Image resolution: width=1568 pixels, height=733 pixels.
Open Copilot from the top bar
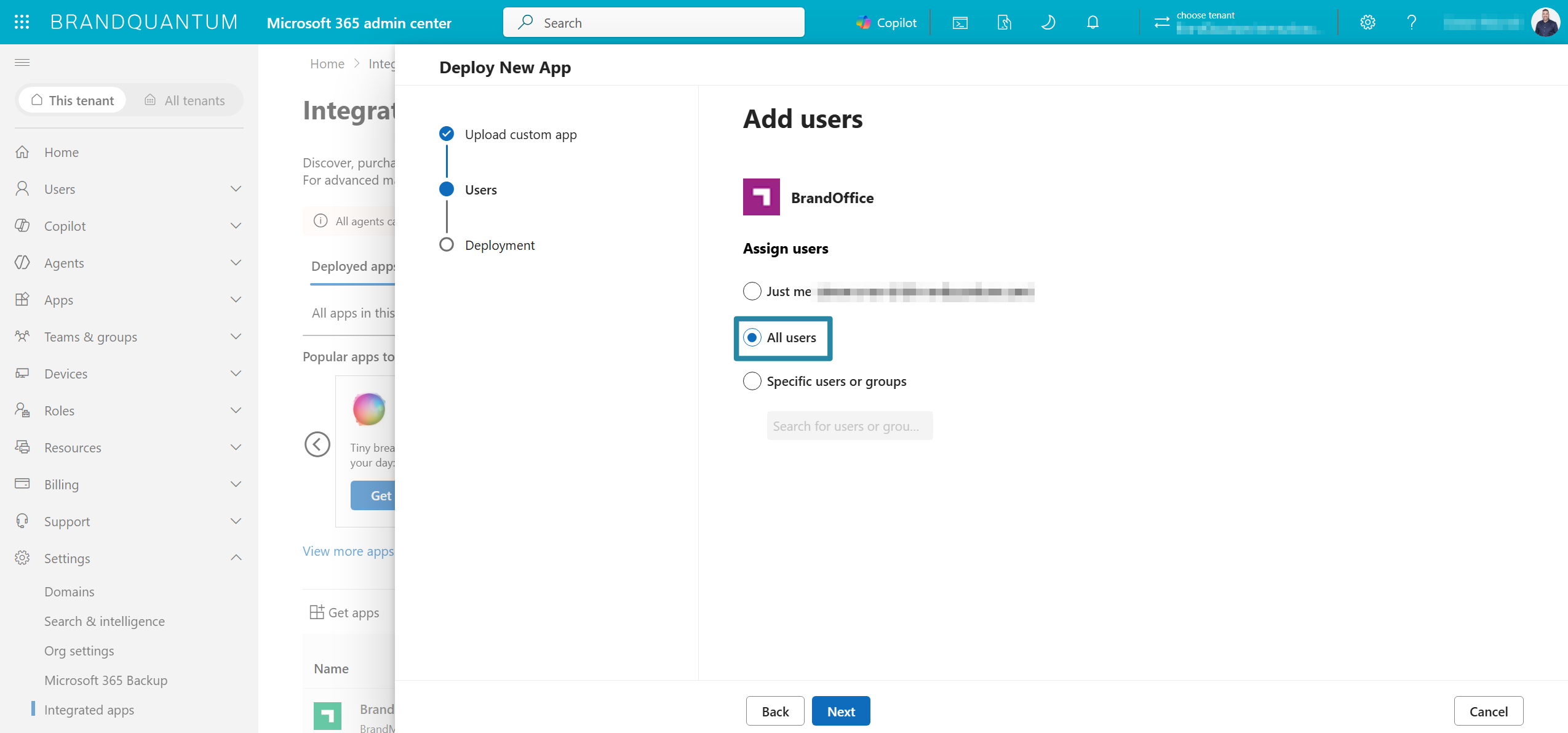(x=886, y=23)
